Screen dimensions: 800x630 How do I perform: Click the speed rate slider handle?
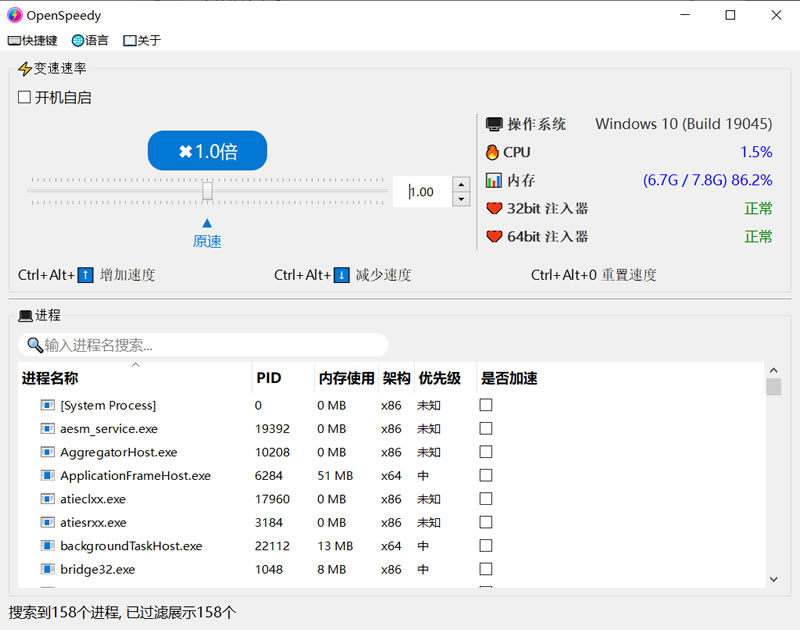(x=207, y=191)
